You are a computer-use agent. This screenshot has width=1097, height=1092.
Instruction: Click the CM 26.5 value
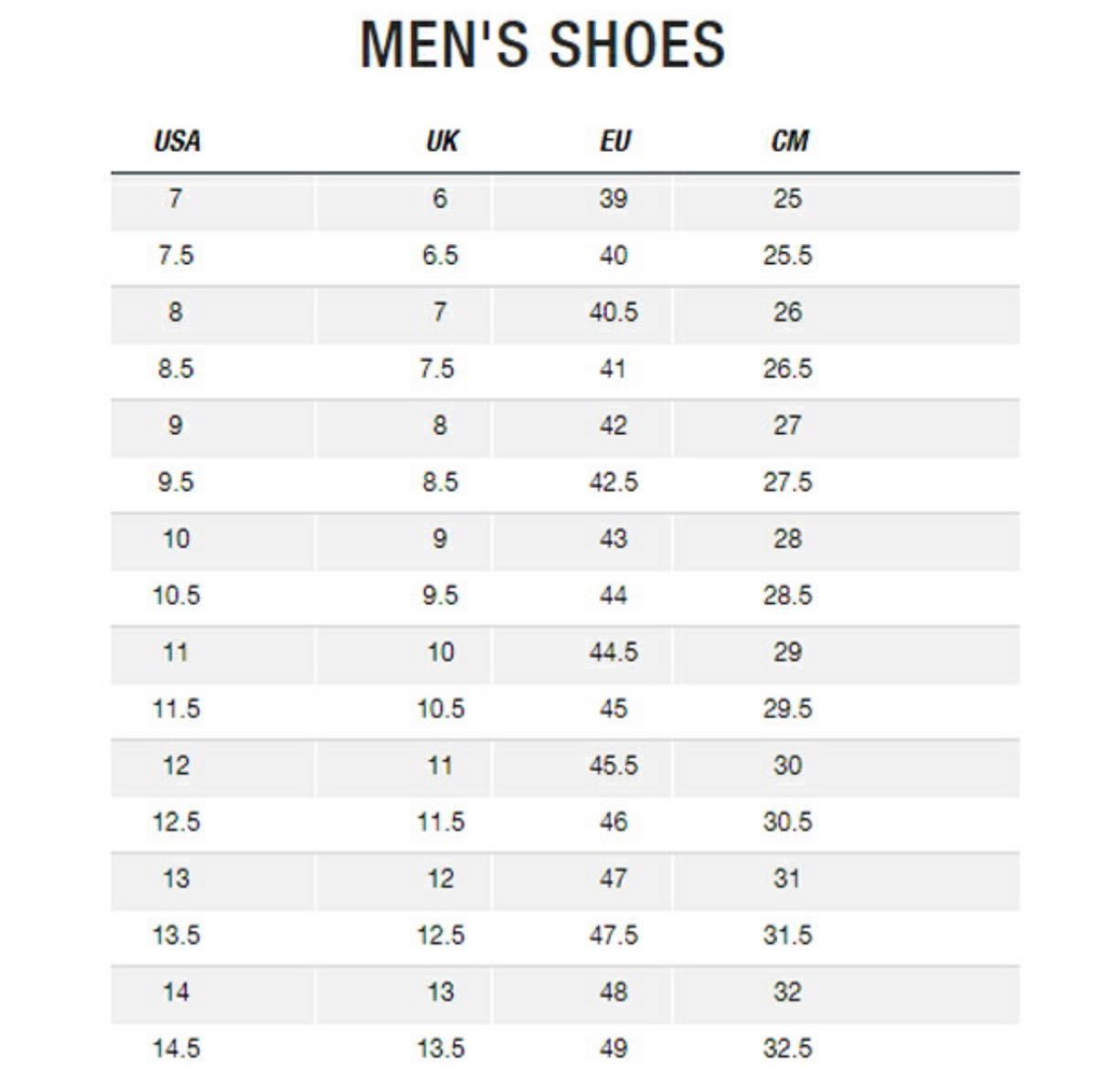pyautogui.click(x=787, y=368)
